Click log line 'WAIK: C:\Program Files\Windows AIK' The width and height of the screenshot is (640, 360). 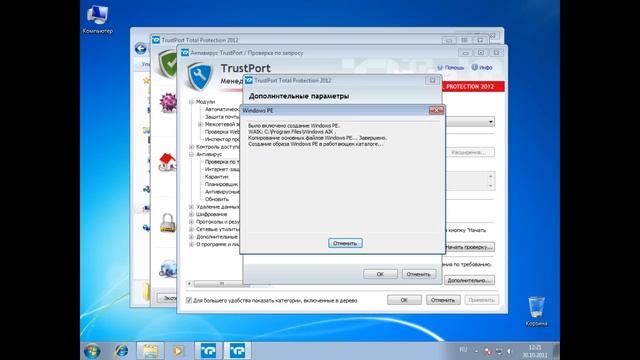tap(292, 132)
